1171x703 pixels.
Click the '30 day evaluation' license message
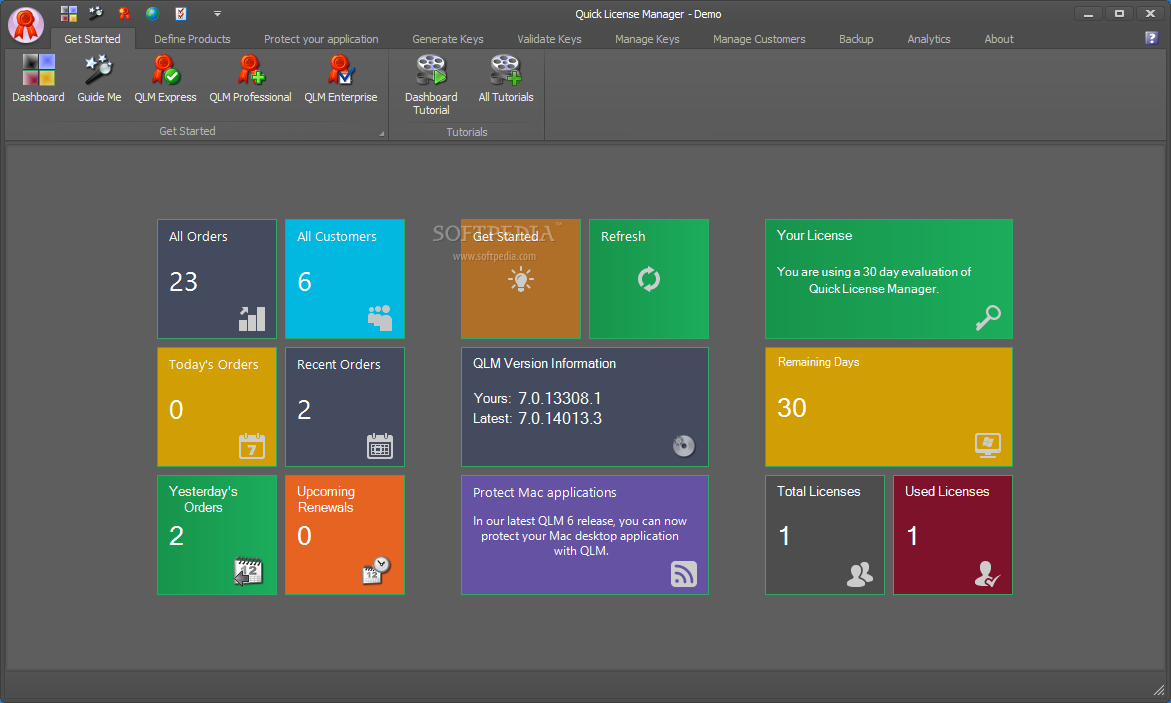coord(874,280)
